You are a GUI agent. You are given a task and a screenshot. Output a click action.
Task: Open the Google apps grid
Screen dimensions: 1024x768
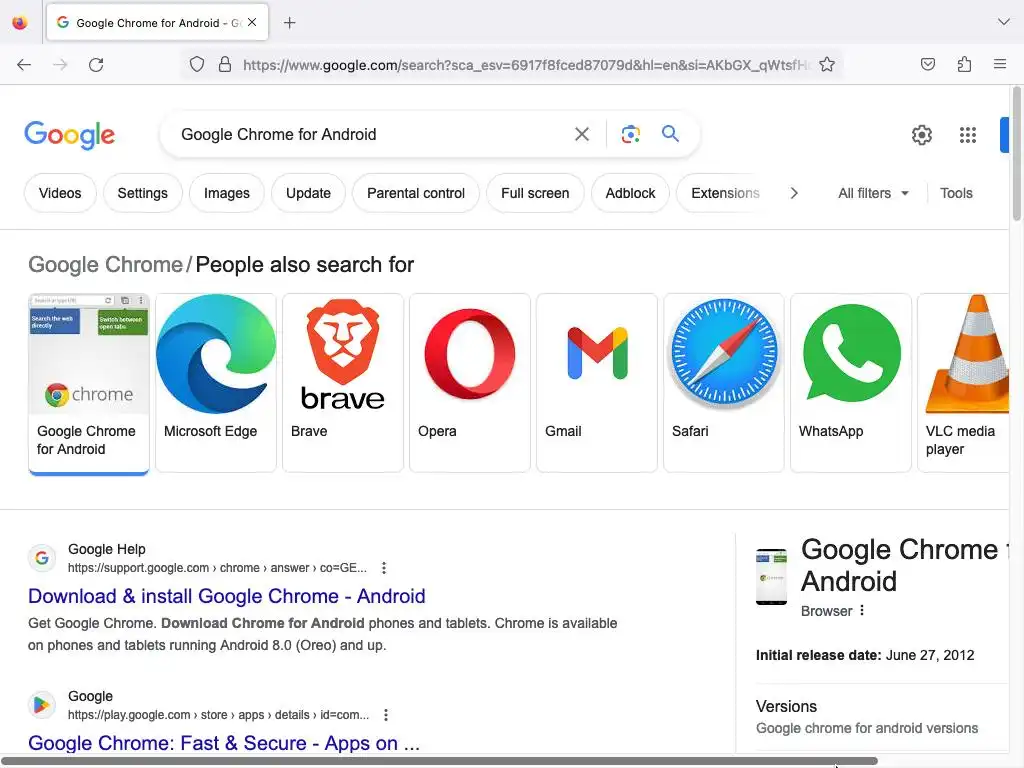click(x=968, y=135)
